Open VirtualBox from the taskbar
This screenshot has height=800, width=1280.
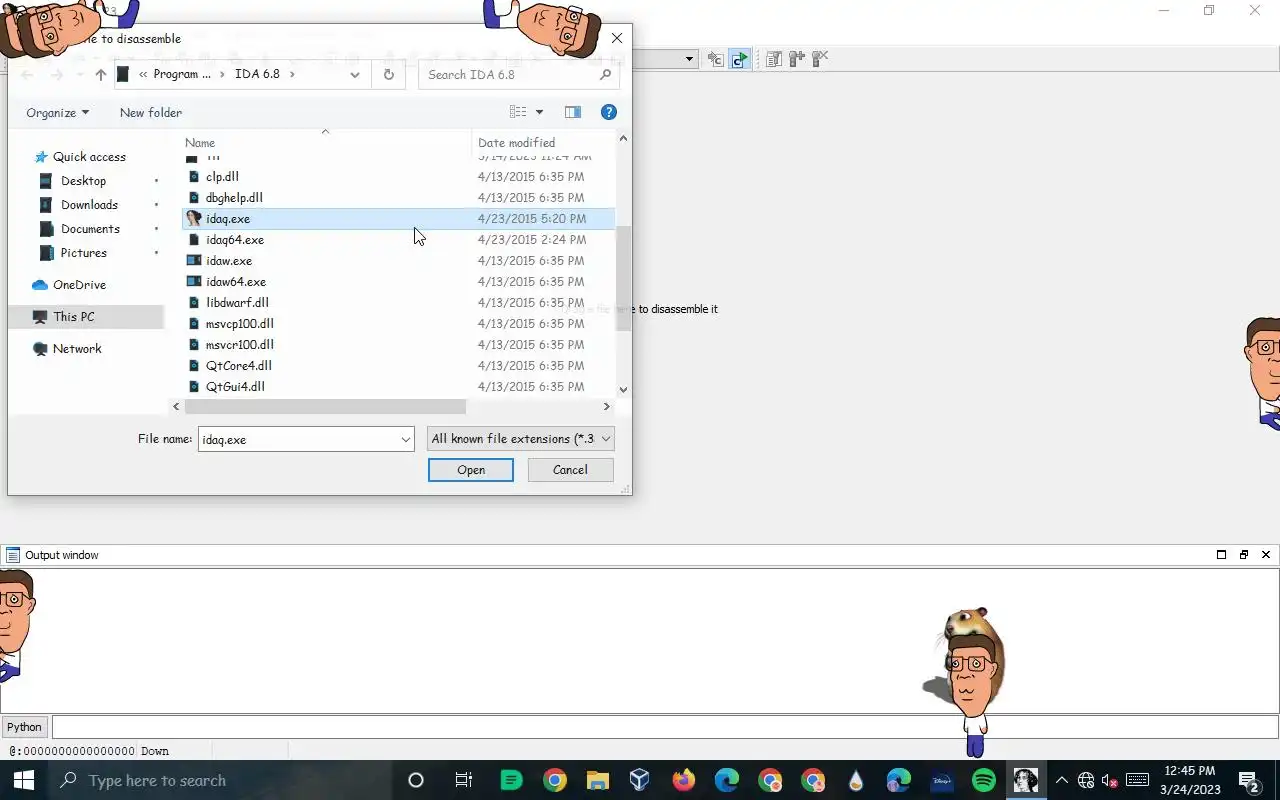click(x=640, y=780)
